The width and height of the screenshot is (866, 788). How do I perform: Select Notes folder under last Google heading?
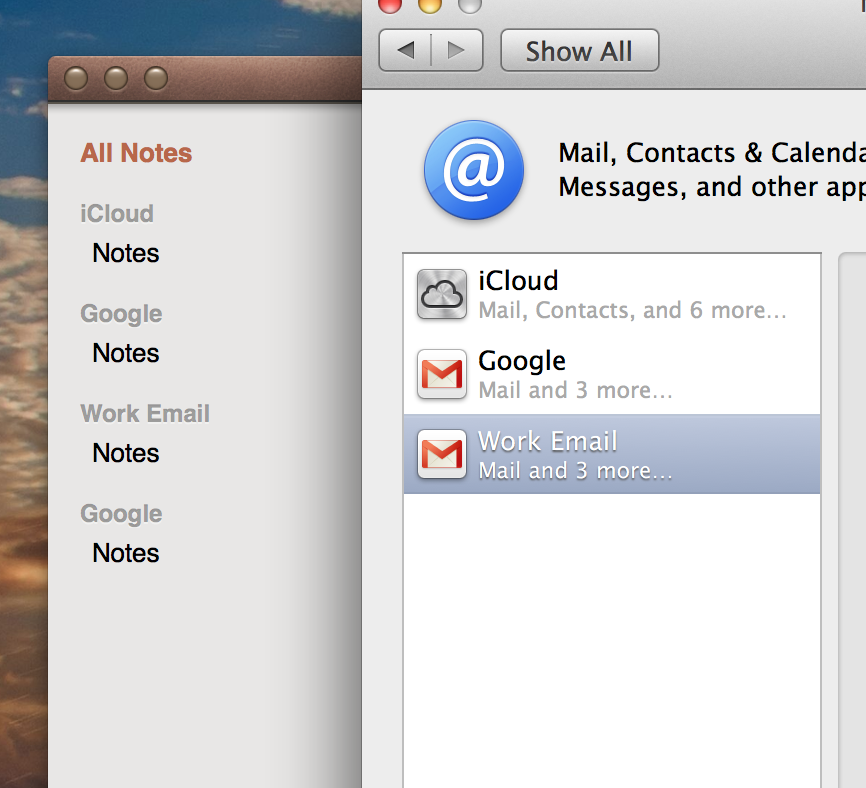(x=126, y=553)
